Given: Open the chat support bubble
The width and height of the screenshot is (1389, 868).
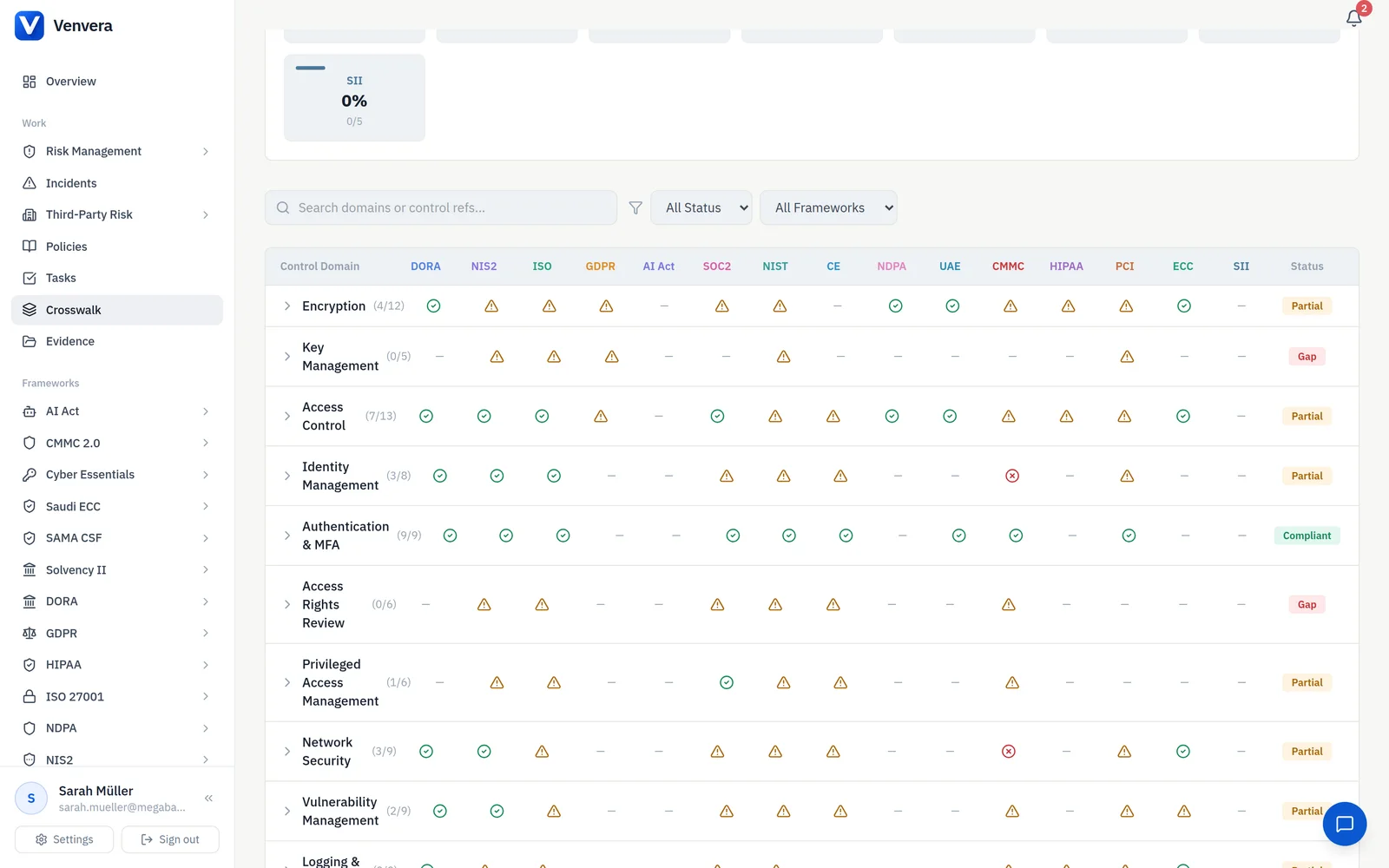Looking at the screenshot, I should pyautogui.click(x=1345, y=824).
